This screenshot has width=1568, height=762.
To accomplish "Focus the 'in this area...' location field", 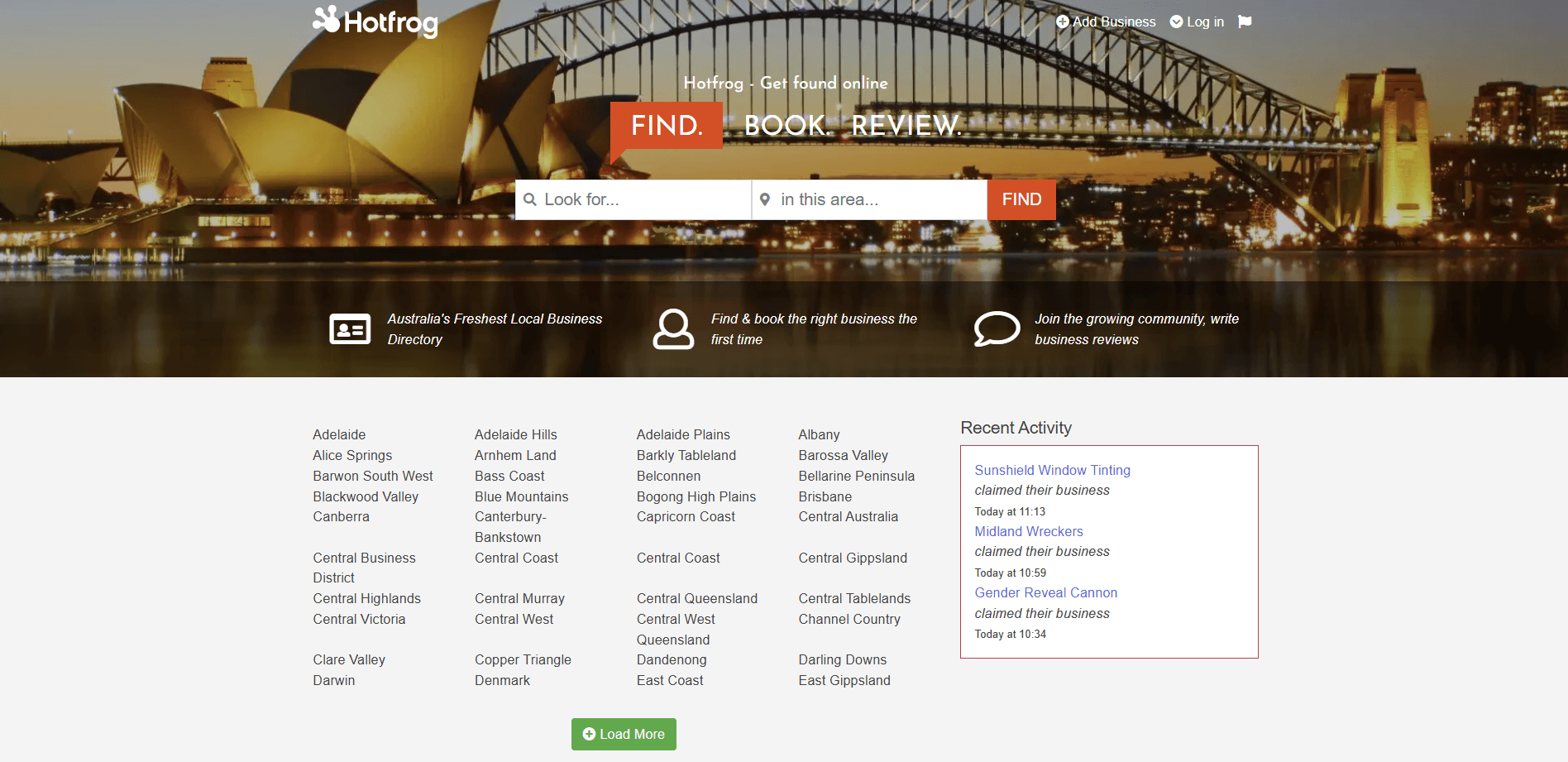I will 878,199.
